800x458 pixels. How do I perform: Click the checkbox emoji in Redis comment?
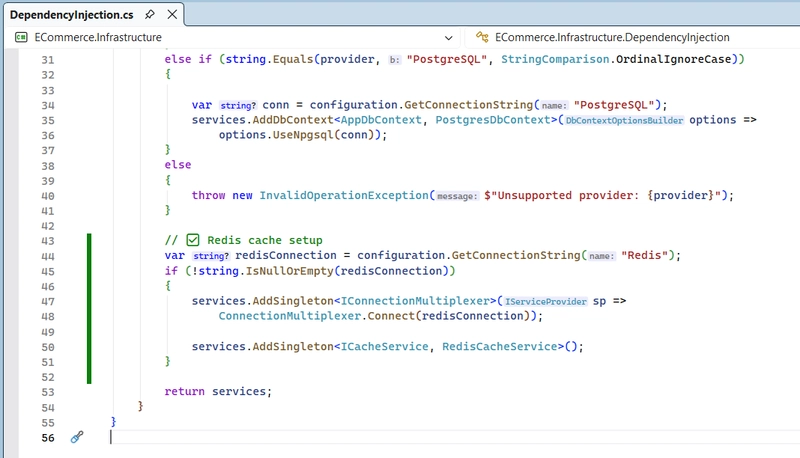point(192,240)
